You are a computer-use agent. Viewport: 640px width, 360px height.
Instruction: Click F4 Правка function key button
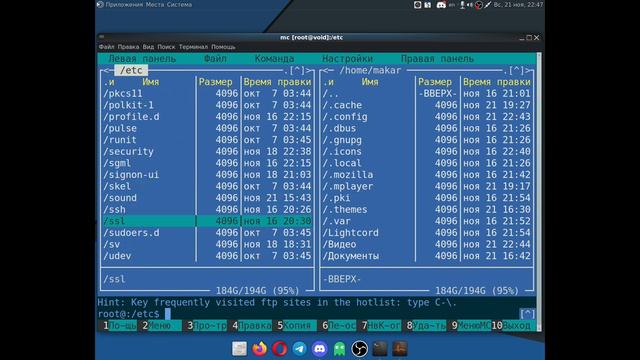(x=250, y=326)
